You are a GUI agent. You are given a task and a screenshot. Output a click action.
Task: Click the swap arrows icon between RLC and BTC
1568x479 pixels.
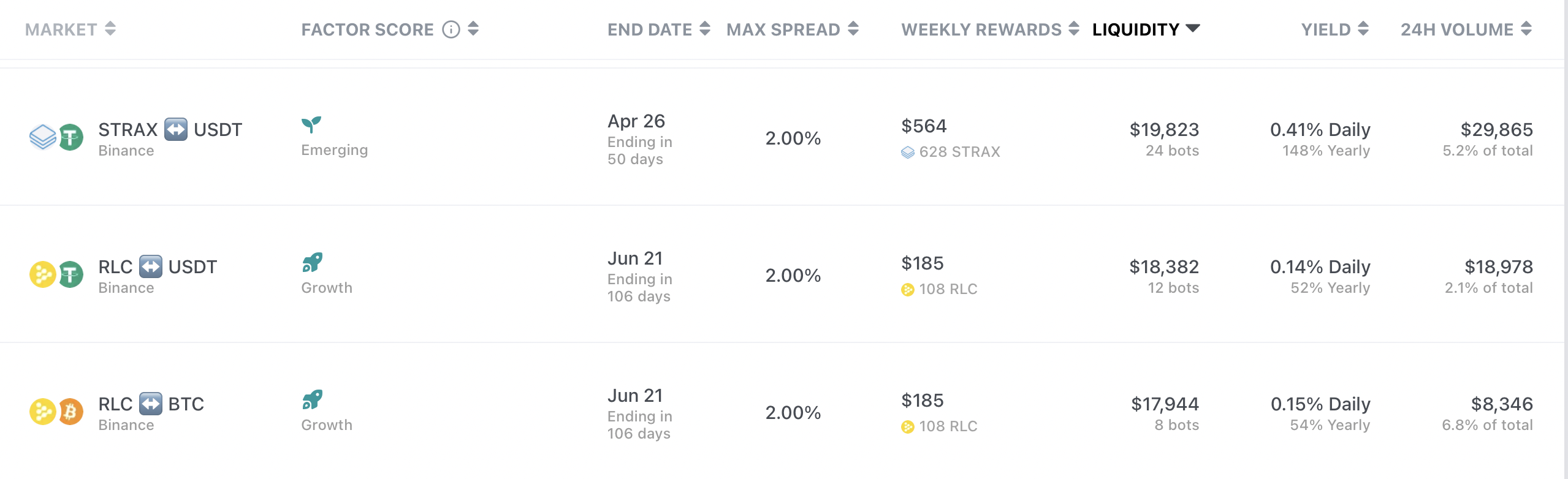(150, 404)
